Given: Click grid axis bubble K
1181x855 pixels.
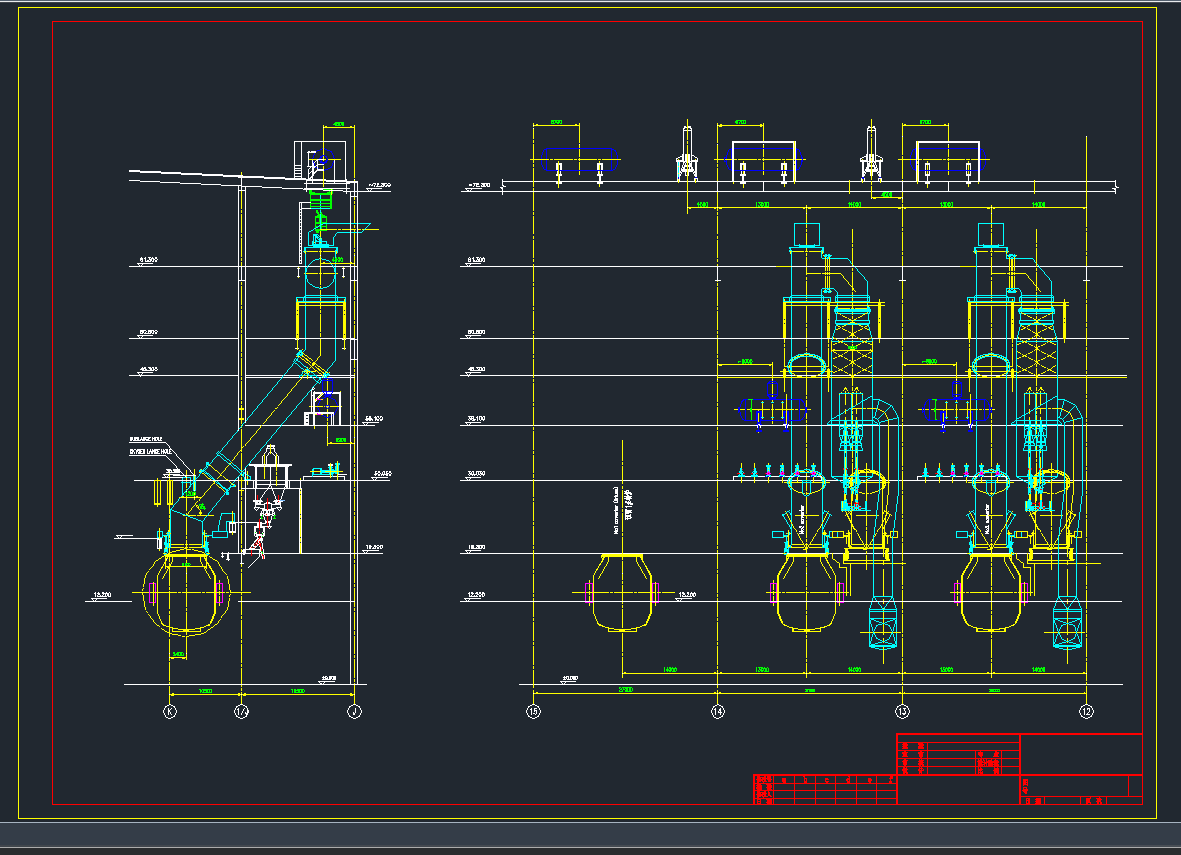Looking at the screenshot, I should click(170, 711).
